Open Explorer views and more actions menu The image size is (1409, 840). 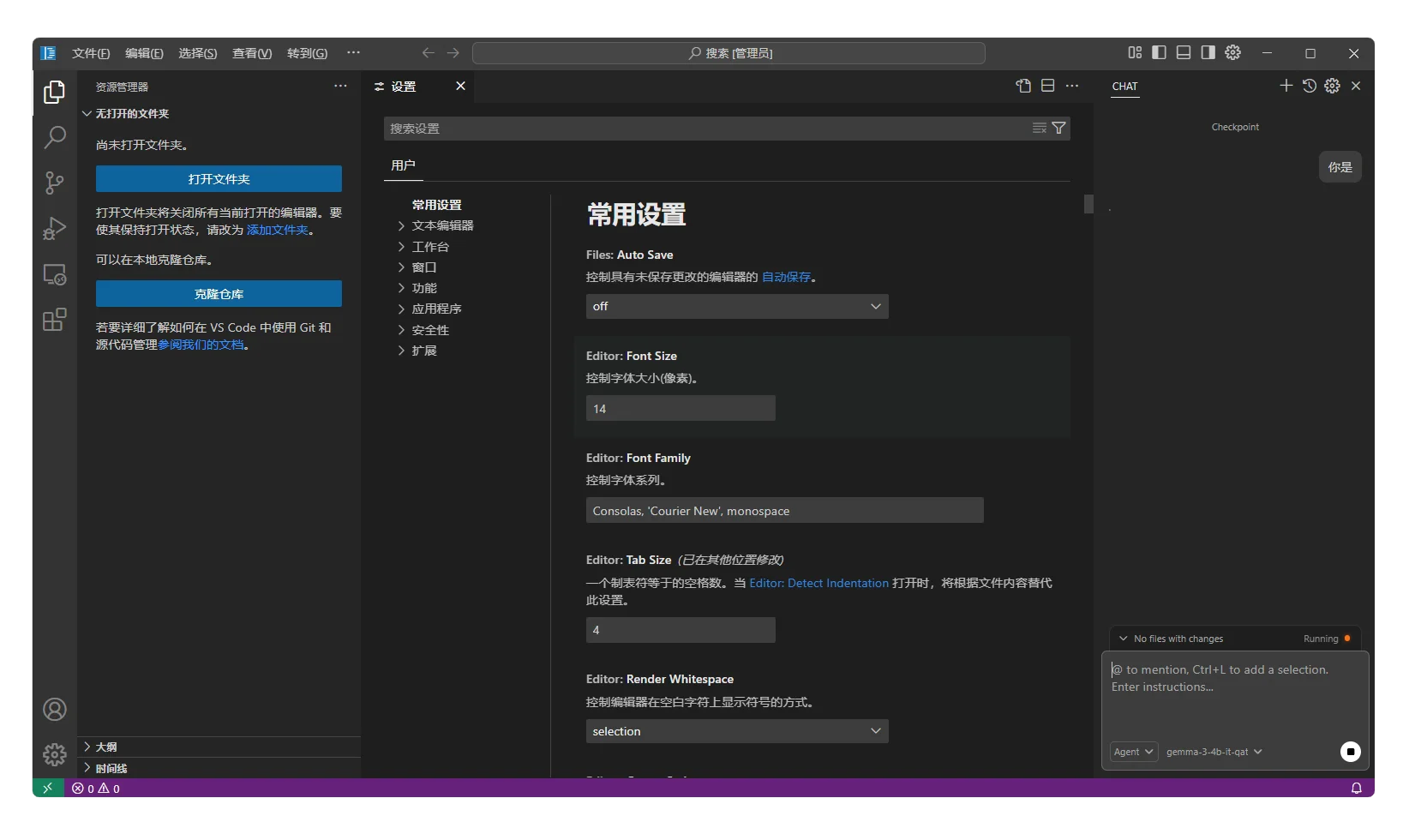click(x=340, y=87)
